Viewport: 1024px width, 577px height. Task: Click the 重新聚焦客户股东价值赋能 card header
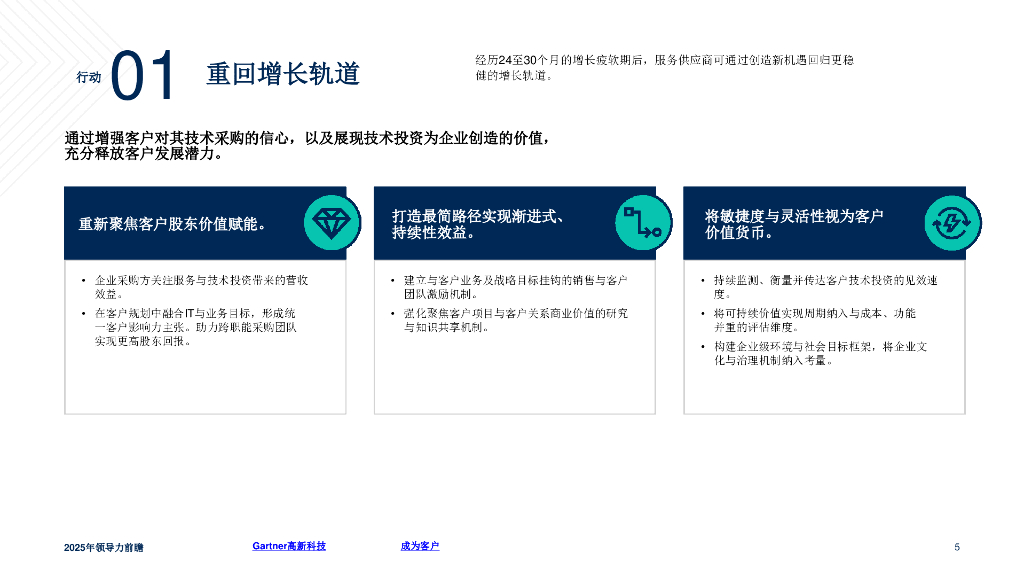[172, 224]
